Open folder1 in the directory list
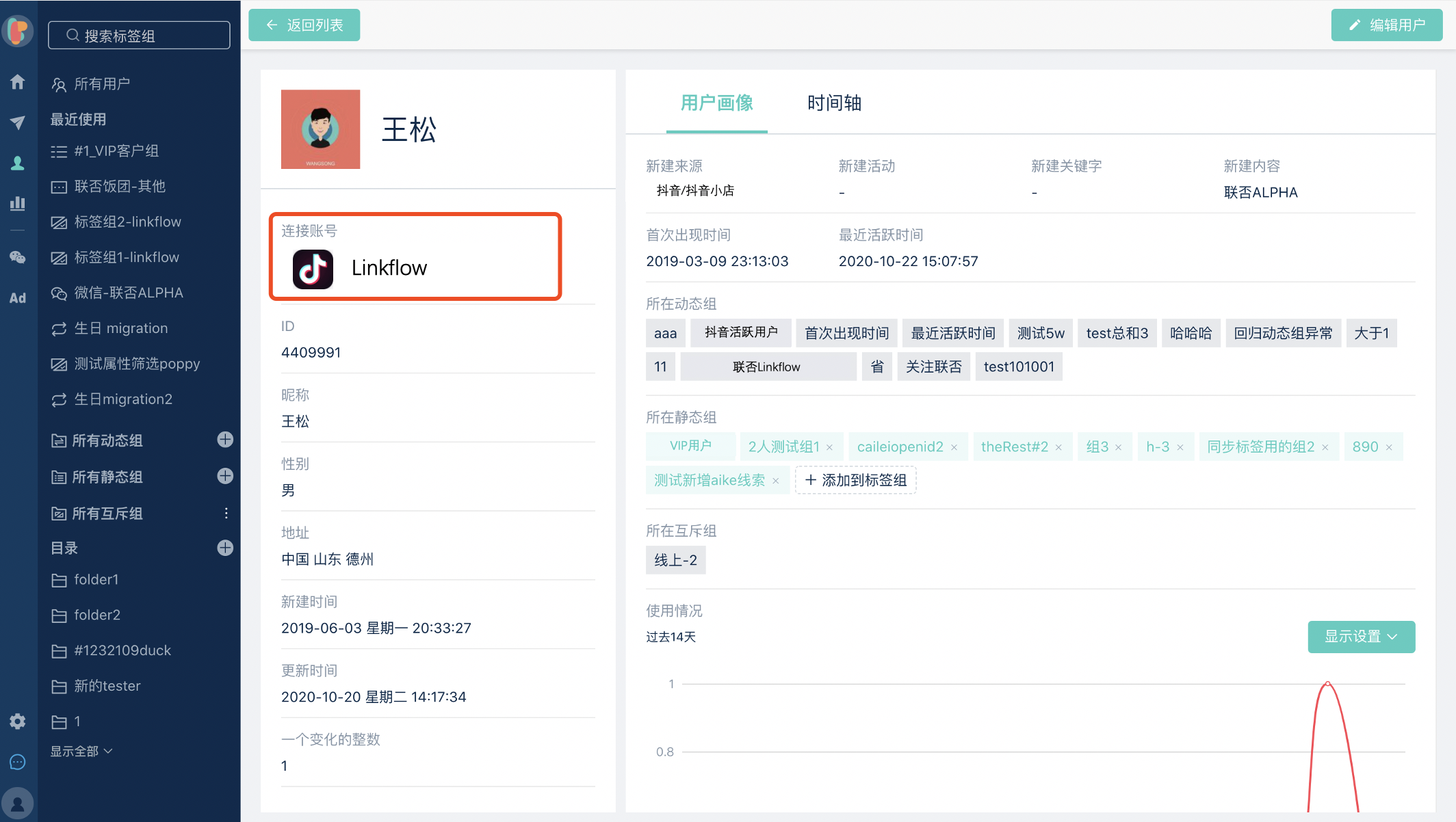The height and width of the screenshot is (822, 1456). [96, 579]
